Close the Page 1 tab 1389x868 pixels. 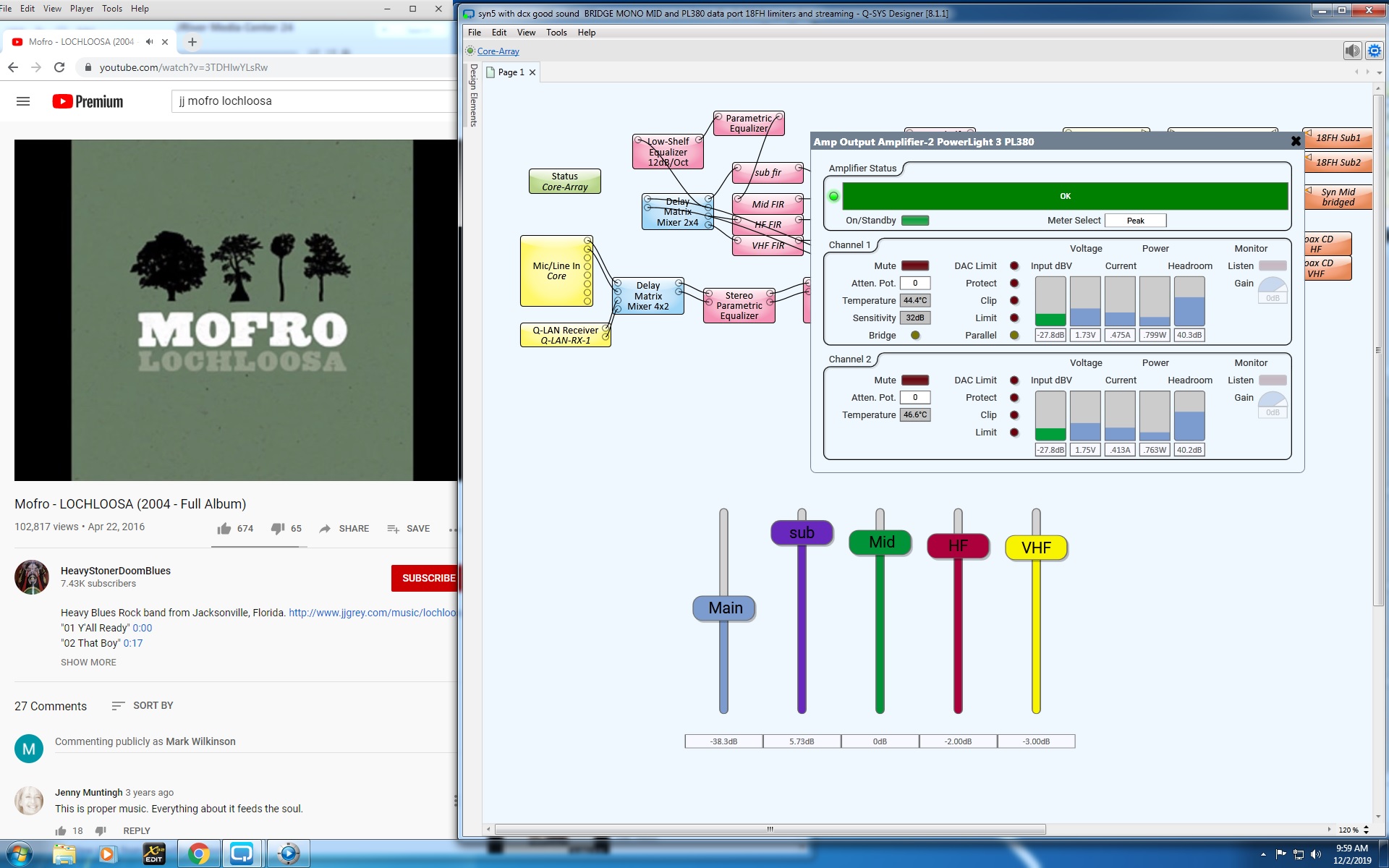[532, 72]
